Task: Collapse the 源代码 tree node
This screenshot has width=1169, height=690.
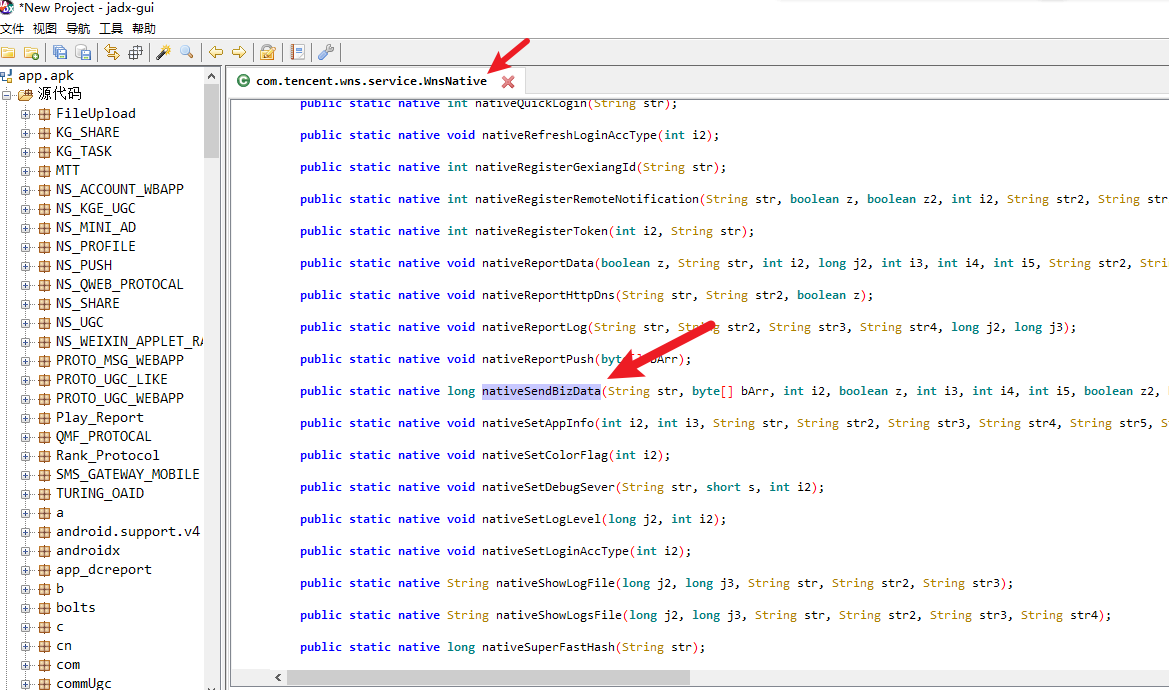Action: (x=6, y=95)
